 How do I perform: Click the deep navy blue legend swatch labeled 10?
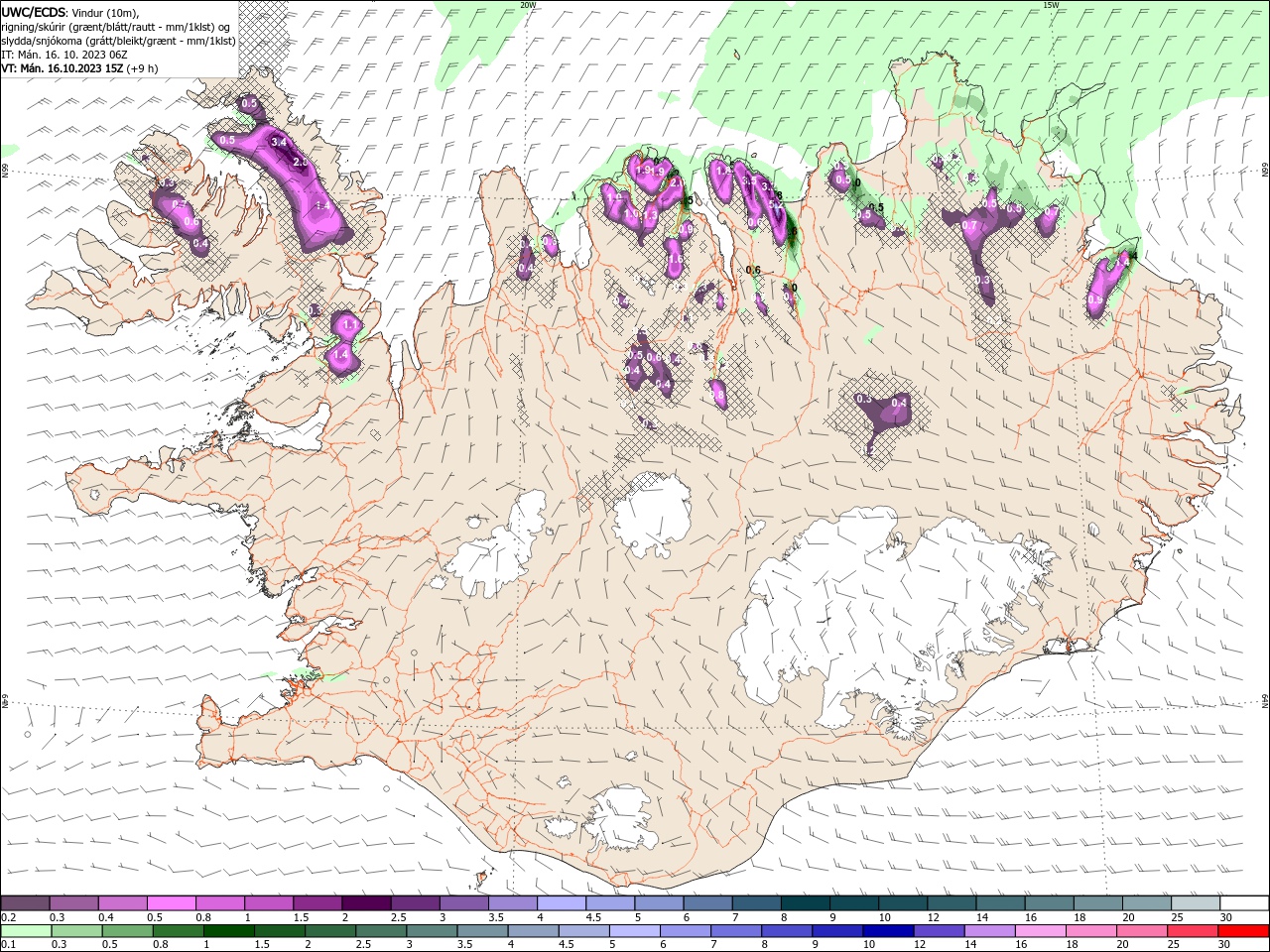click(888, 931)
